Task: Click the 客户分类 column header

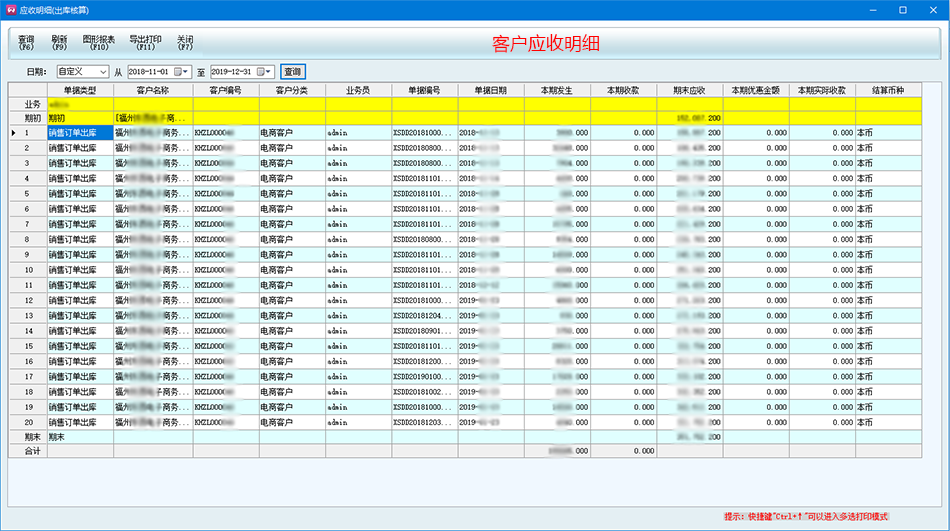Action: coord(292,90)
